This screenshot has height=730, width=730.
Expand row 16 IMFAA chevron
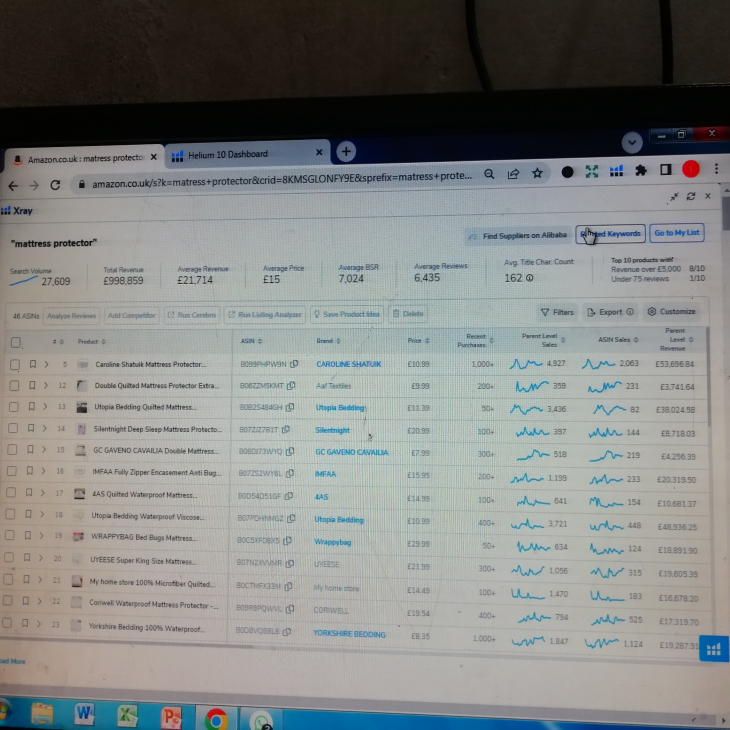[x=43, y=471]
